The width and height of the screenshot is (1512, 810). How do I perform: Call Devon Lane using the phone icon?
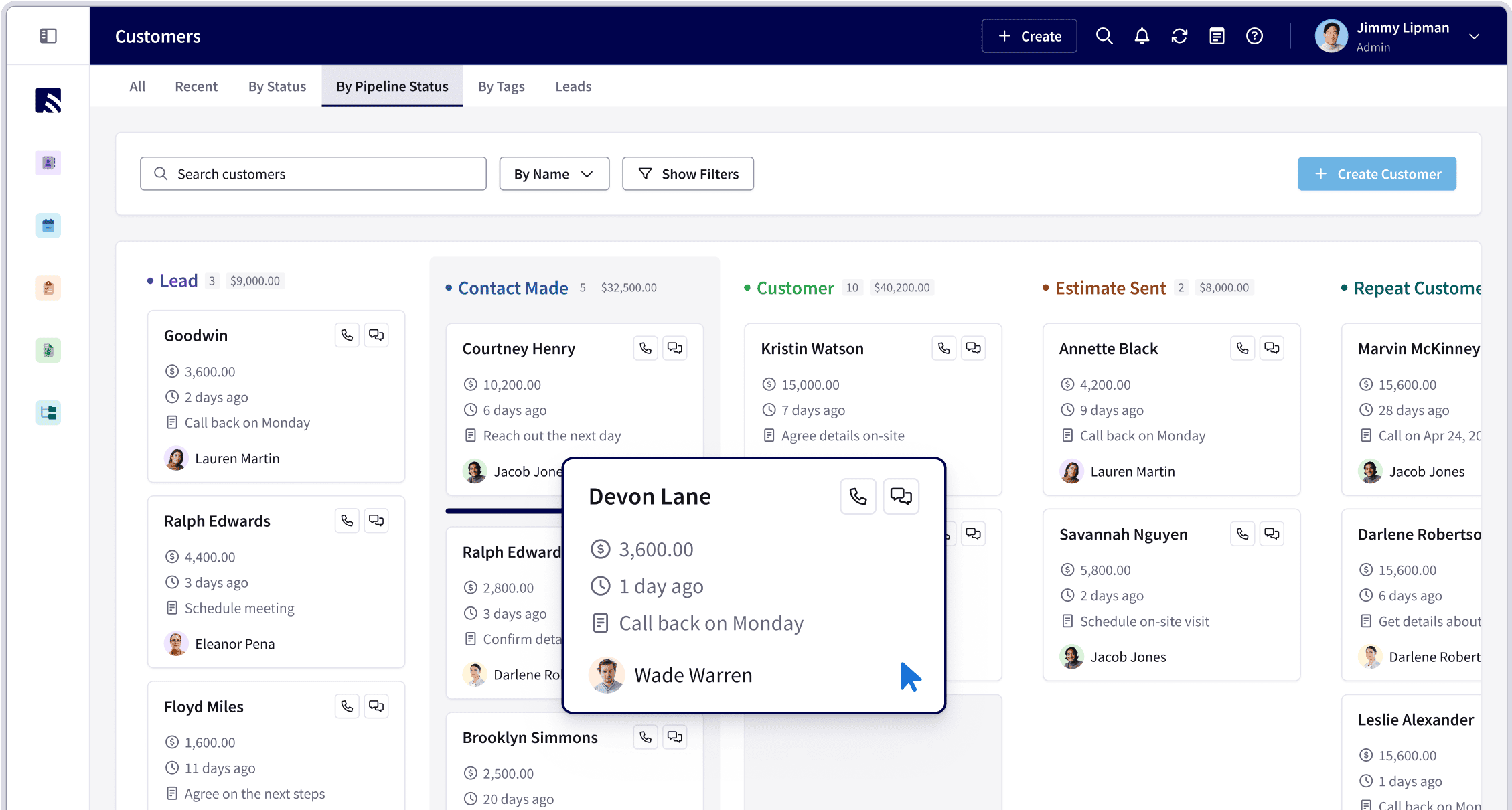tap(858, 496)
